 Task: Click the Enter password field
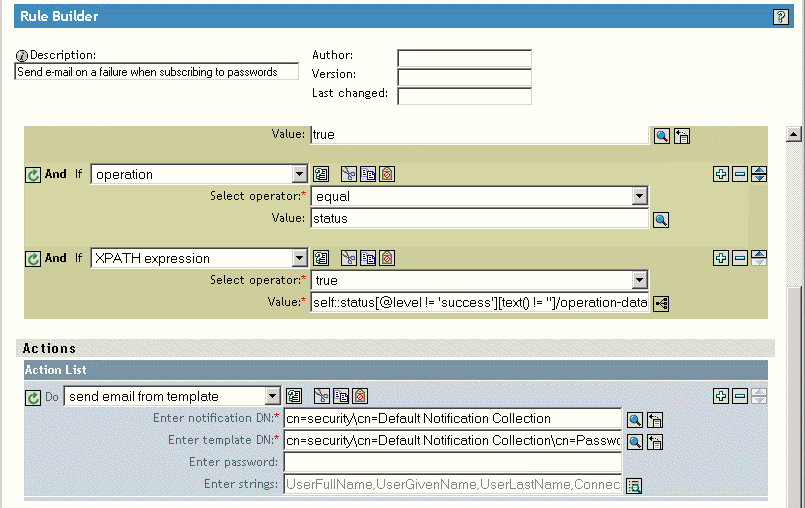point(452,463)
